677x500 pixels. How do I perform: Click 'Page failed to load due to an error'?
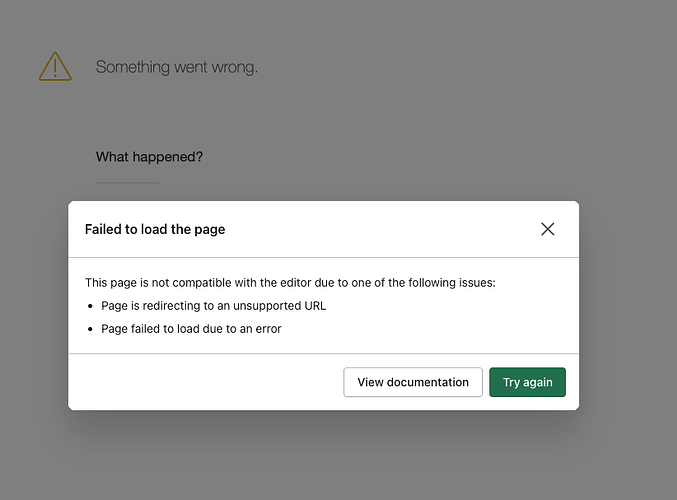coord(191,328)
